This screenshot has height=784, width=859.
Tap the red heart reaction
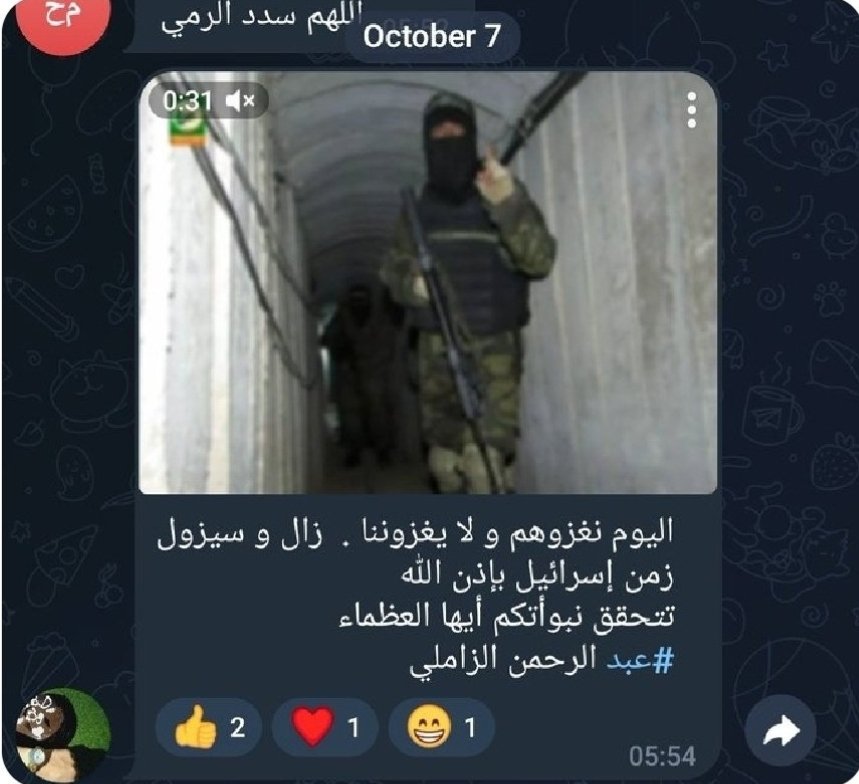click(x=325, y=727)
